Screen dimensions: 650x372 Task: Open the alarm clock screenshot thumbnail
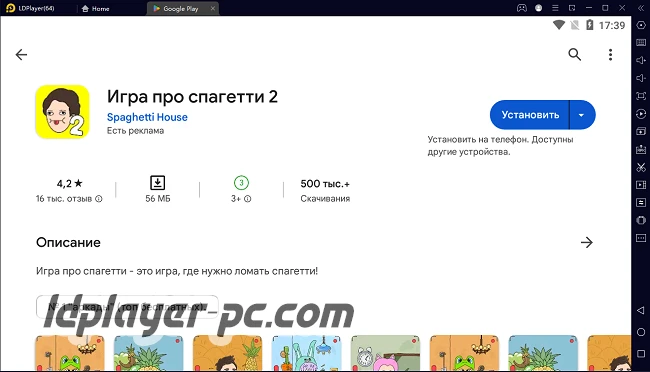click(x=385, y=353)
